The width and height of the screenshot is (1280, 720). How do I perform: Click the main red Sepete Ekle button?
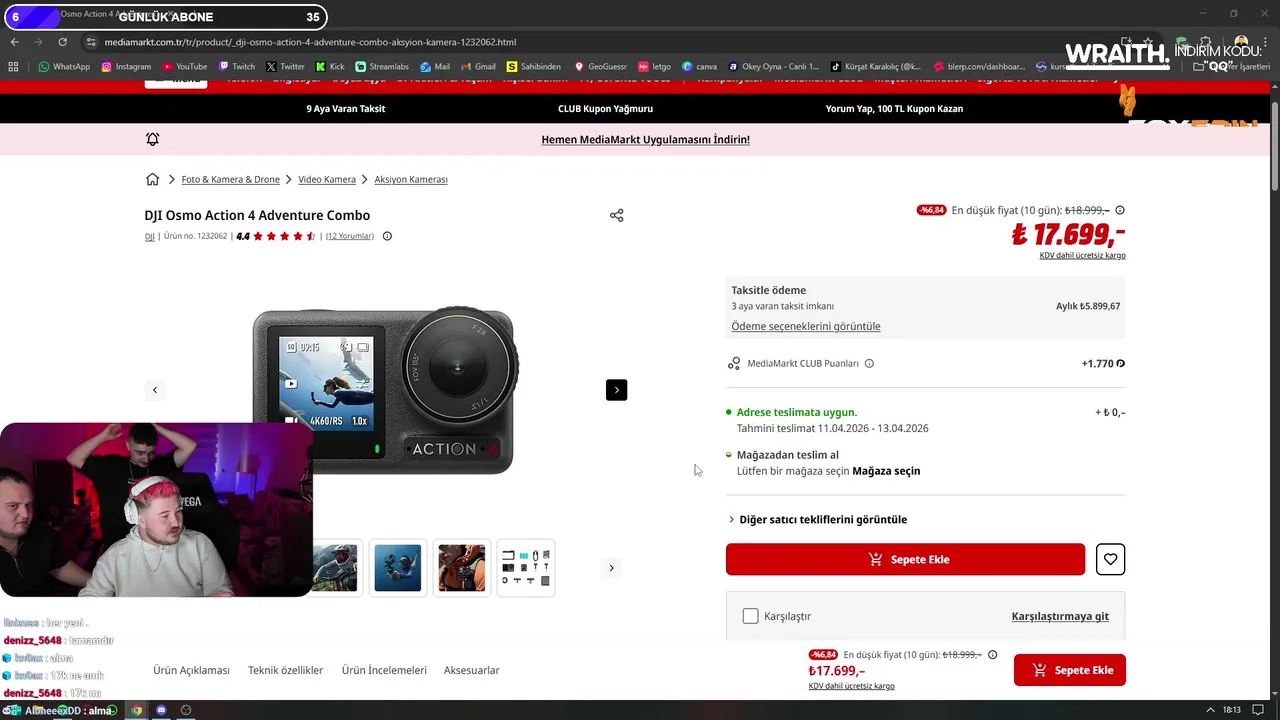905,559
